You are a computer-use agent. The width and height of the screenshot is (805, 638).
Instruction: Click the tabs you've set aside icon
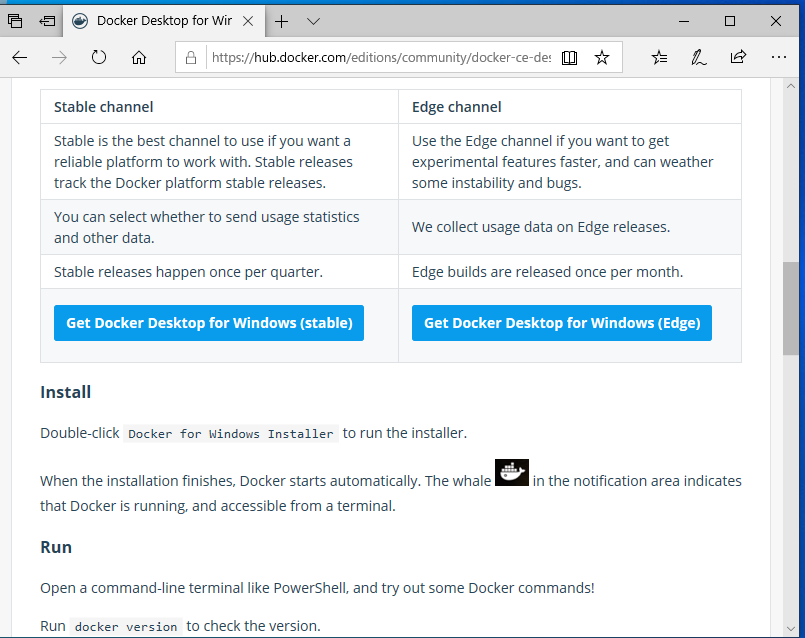15,21
